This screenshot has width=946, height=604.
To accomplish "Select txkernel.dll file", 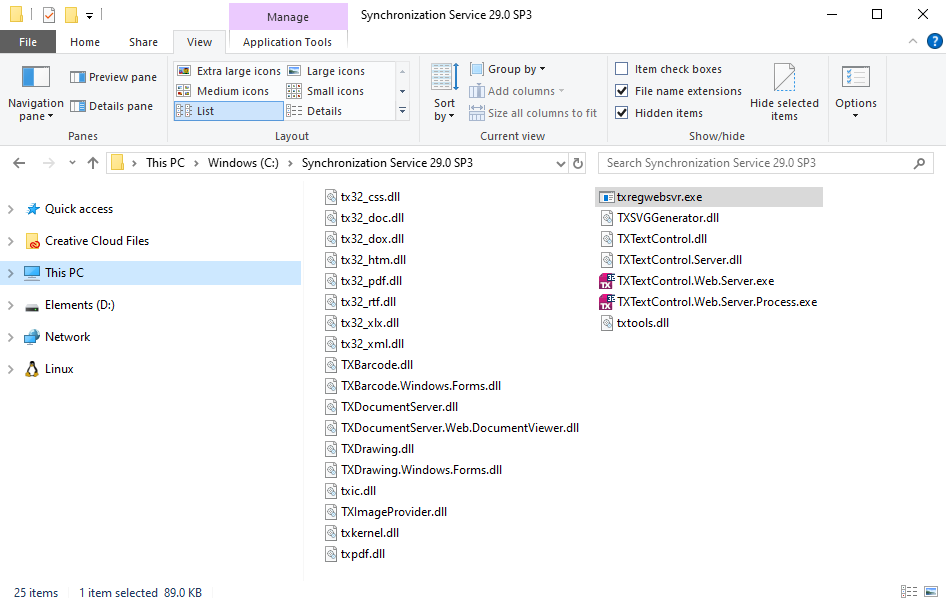I will click(362, 533).
